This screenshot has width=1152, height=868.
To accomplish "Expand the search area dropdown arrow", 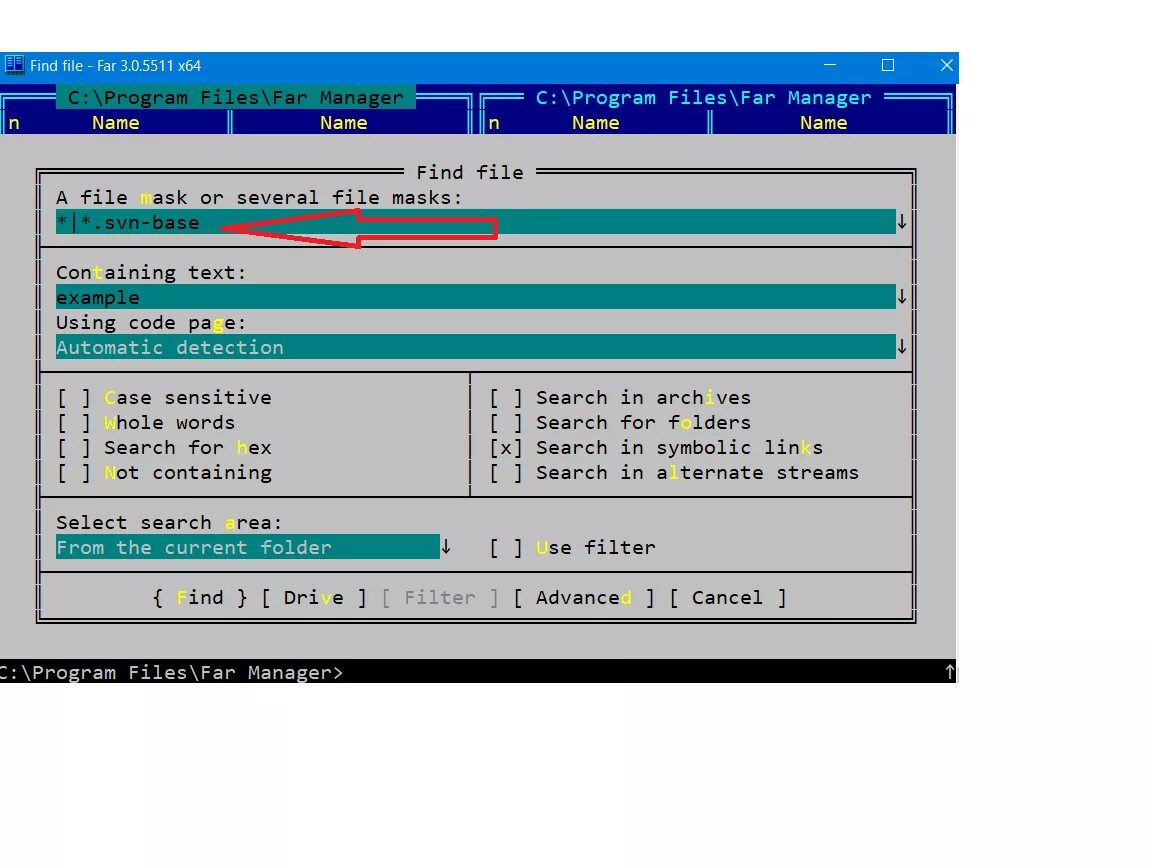I will pos(446,547).
